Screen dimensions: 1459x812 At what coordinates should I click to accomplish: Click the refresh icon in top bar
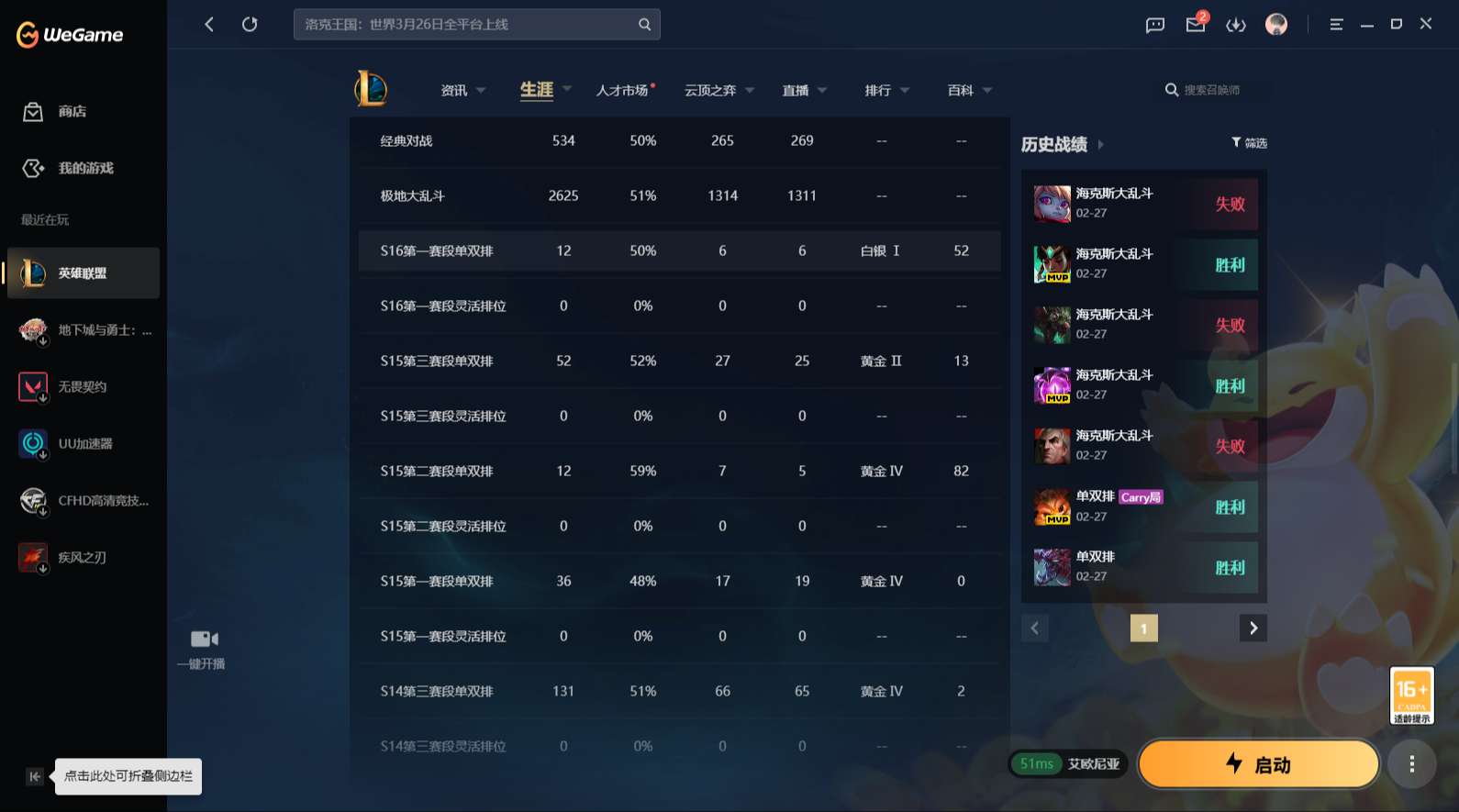[x=250, y=25]
